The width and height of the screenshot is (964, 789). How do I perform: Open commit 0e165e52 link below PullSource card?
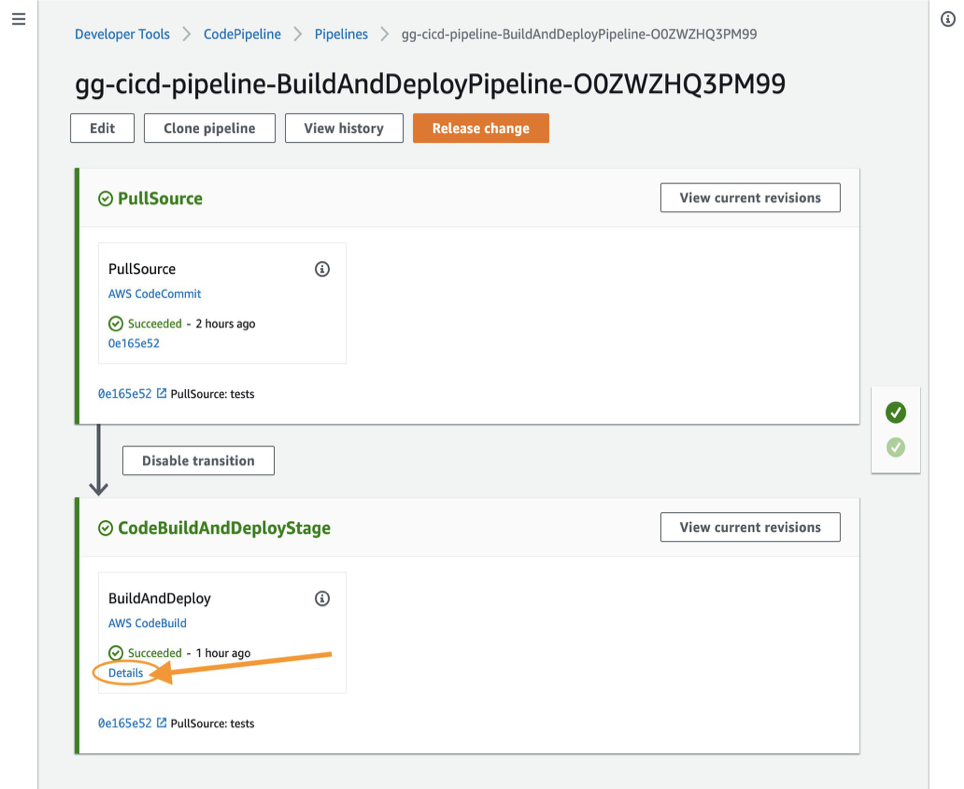[x=125, y=394]
